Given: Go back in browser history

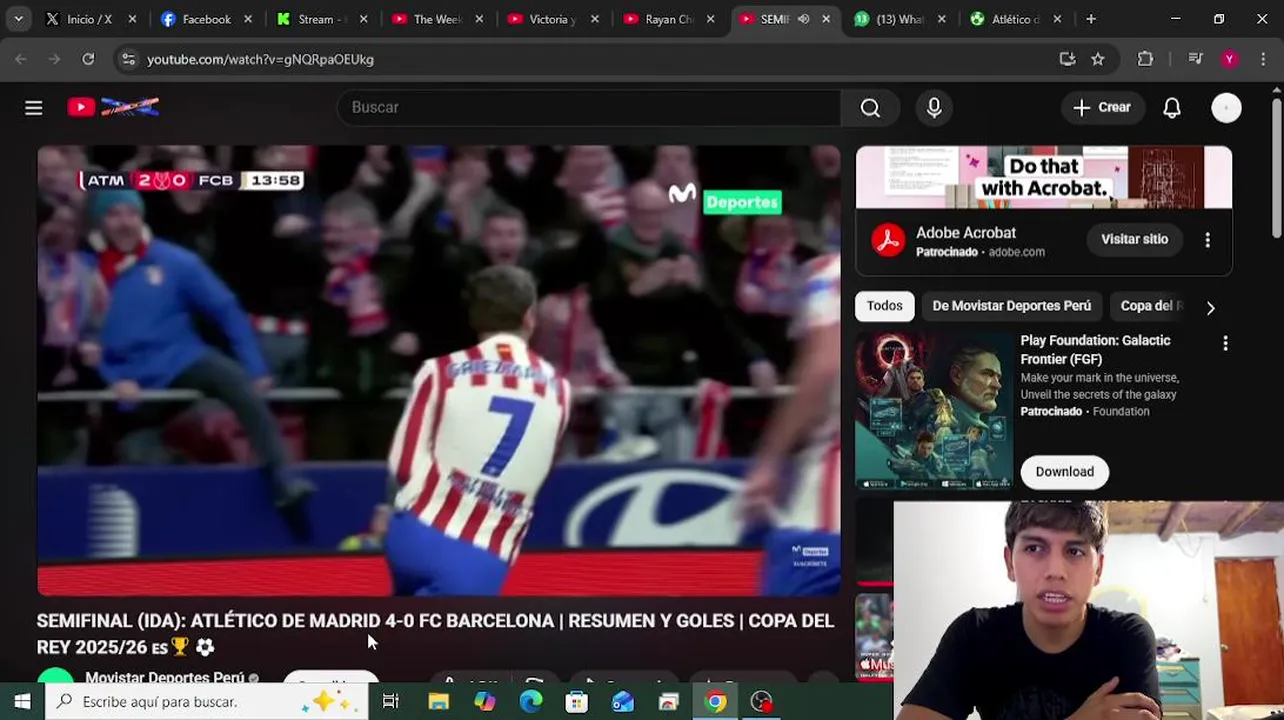Looking at the screenshot, I should coord(21,59).
